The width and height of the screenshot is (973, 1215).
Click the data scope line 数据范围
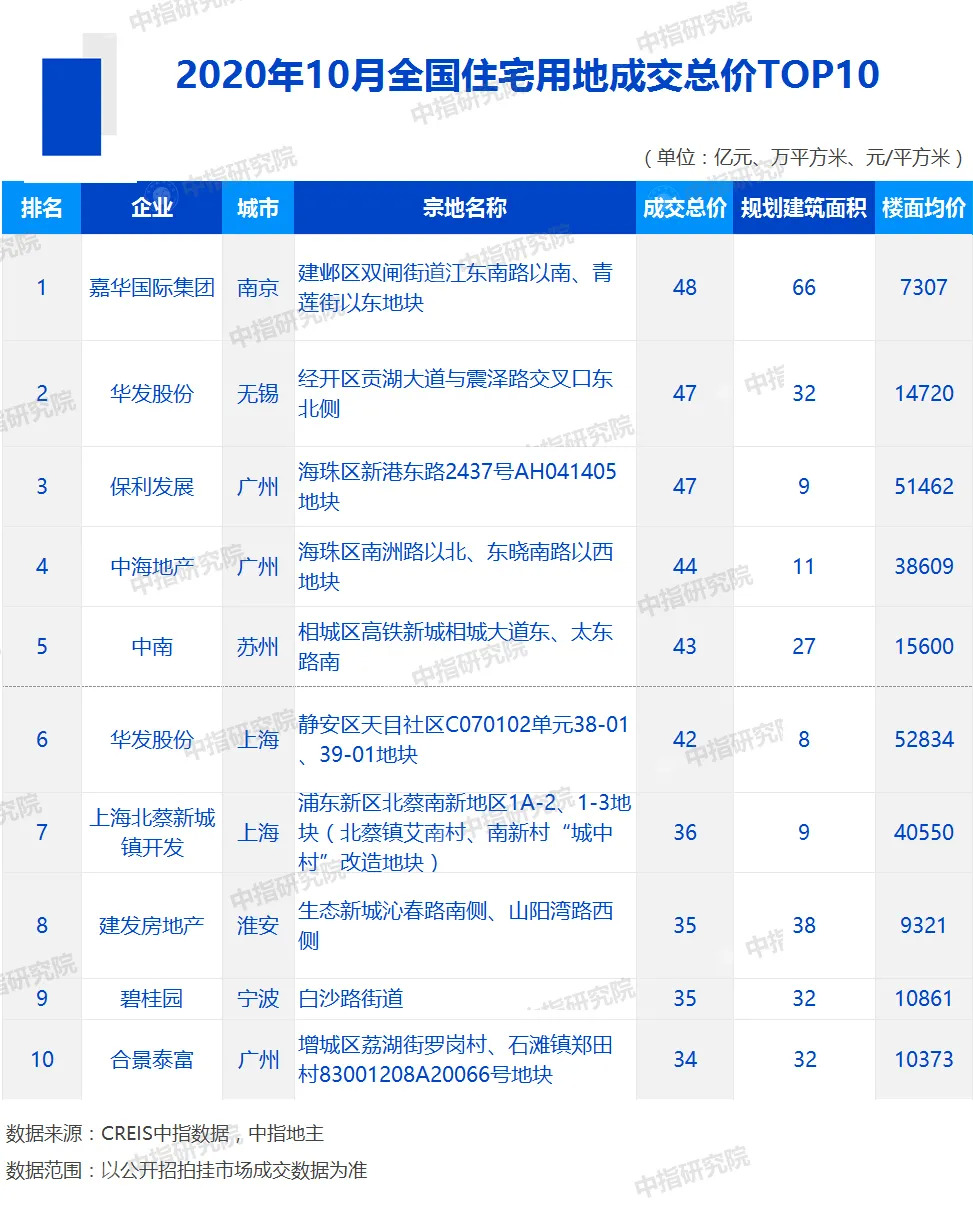click(186, 1170)
